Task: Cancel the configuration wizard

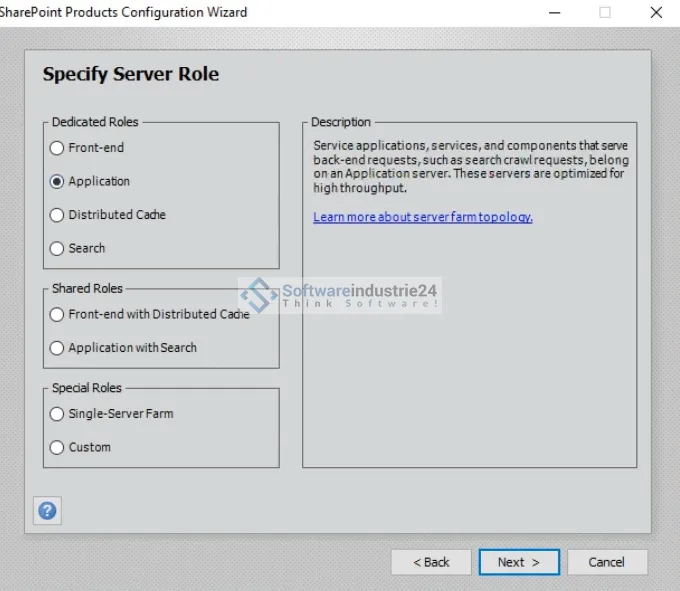Action: coord(606,562)
